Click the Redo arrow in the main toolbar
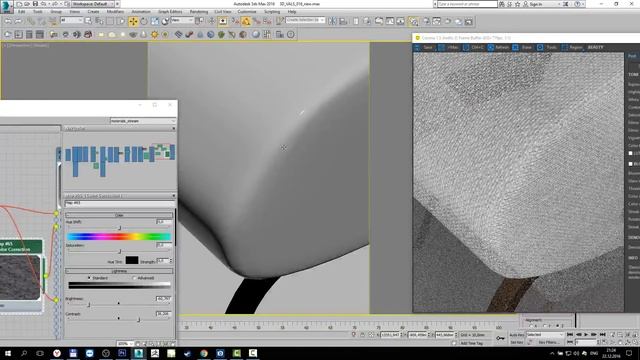Image resolution: width=640 pixels, height=360 pixels. (x=18, y=21)
